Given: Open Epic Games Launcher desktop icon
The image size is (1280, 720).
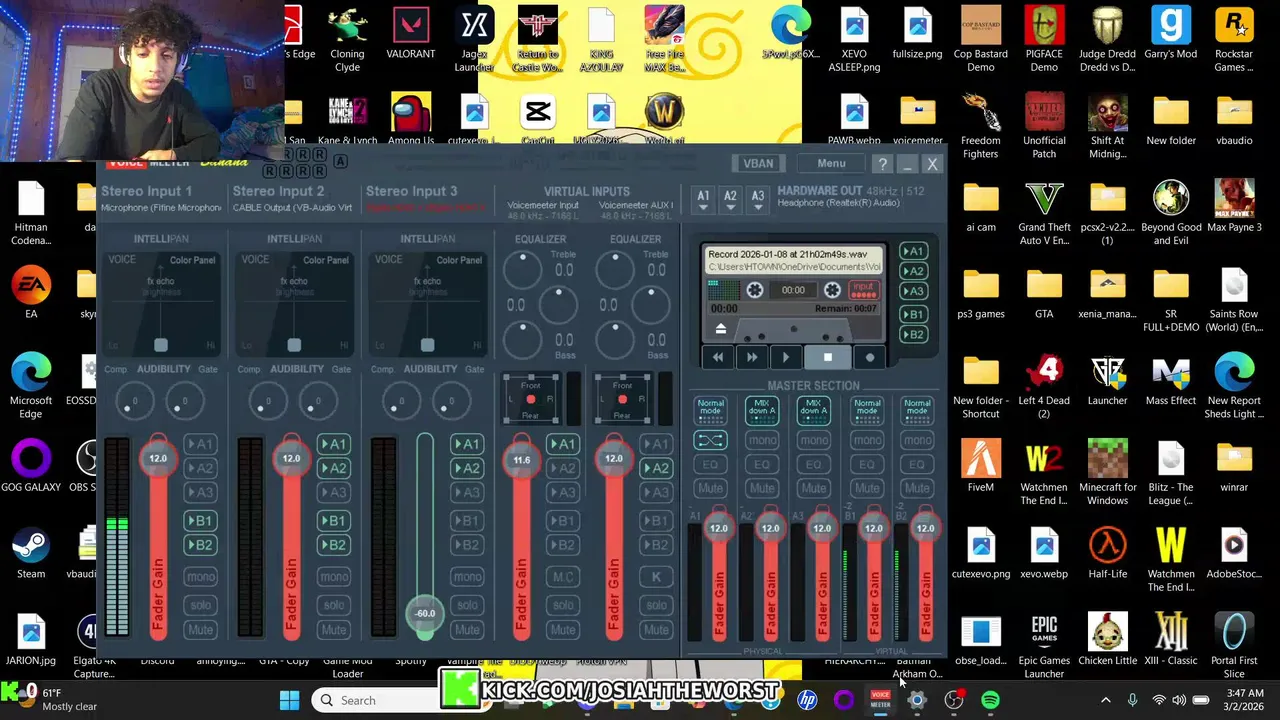Looking at the screenshot, I should tap(1044, 646).
